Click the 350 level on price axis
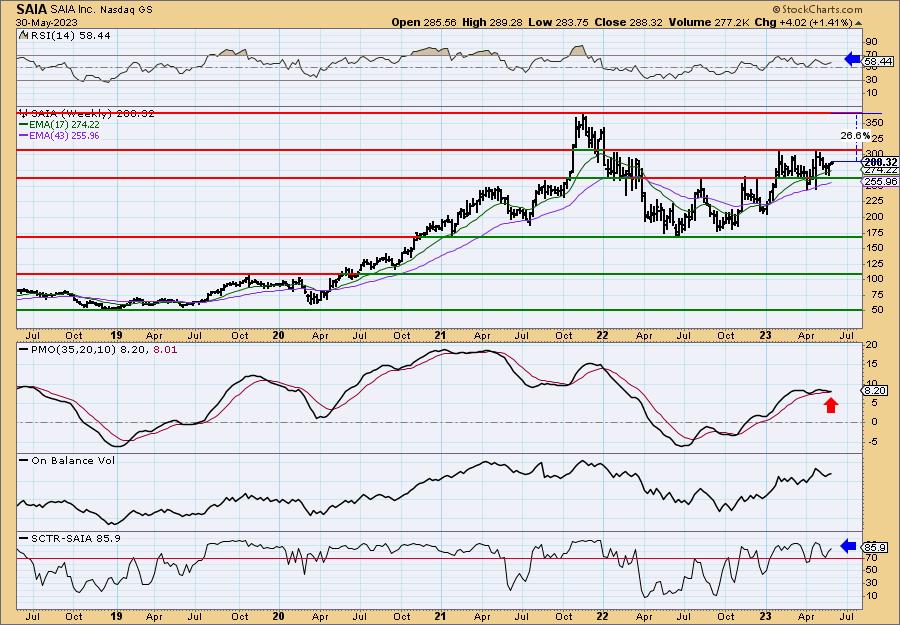The width and height of the screenshot is (900, 625). click(875, 123)
